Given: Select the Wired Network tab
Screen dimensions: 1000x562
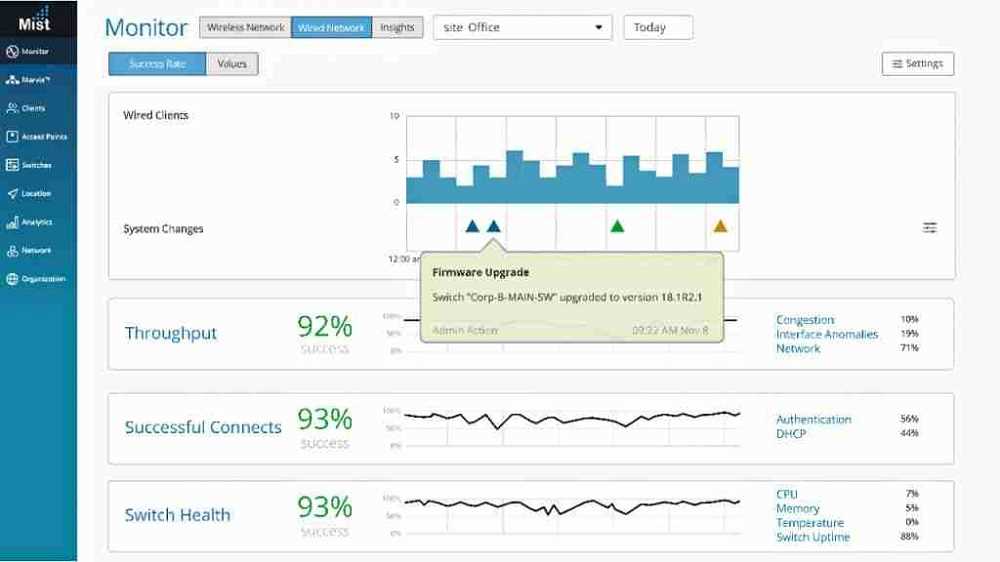Looking at the screenshot, I should click(x=331, y=28).
